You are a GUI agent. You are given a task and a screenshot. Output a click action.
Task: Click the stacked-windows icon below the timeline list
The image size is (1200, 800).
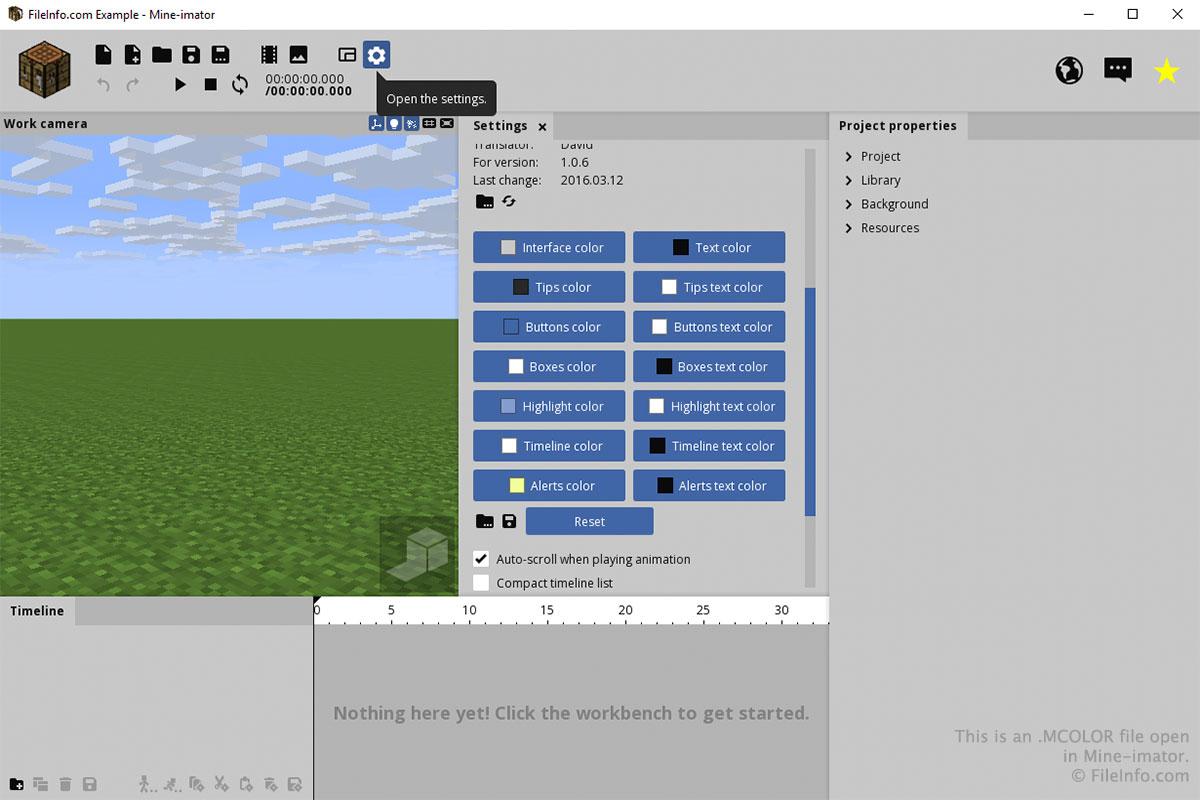point(41,784)
